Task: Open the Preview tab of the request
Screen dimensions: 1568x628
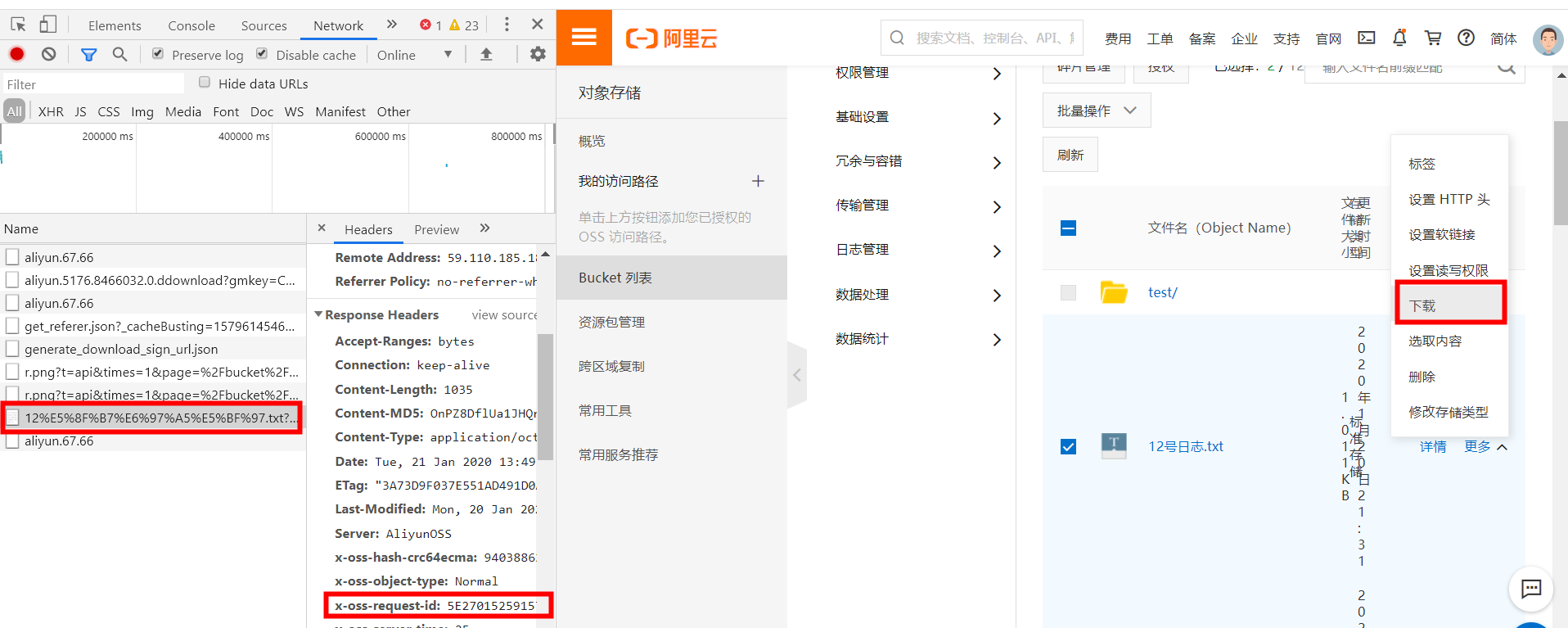Action: coord(436,229)
